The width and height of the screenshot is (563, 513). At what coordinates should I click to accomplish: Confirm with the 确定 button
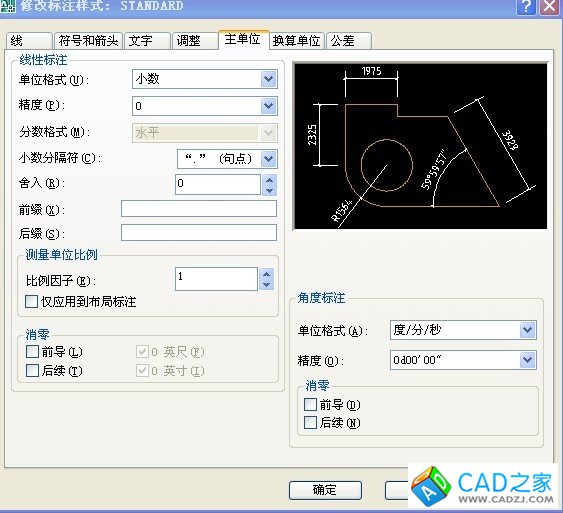(x=325, y=490)
